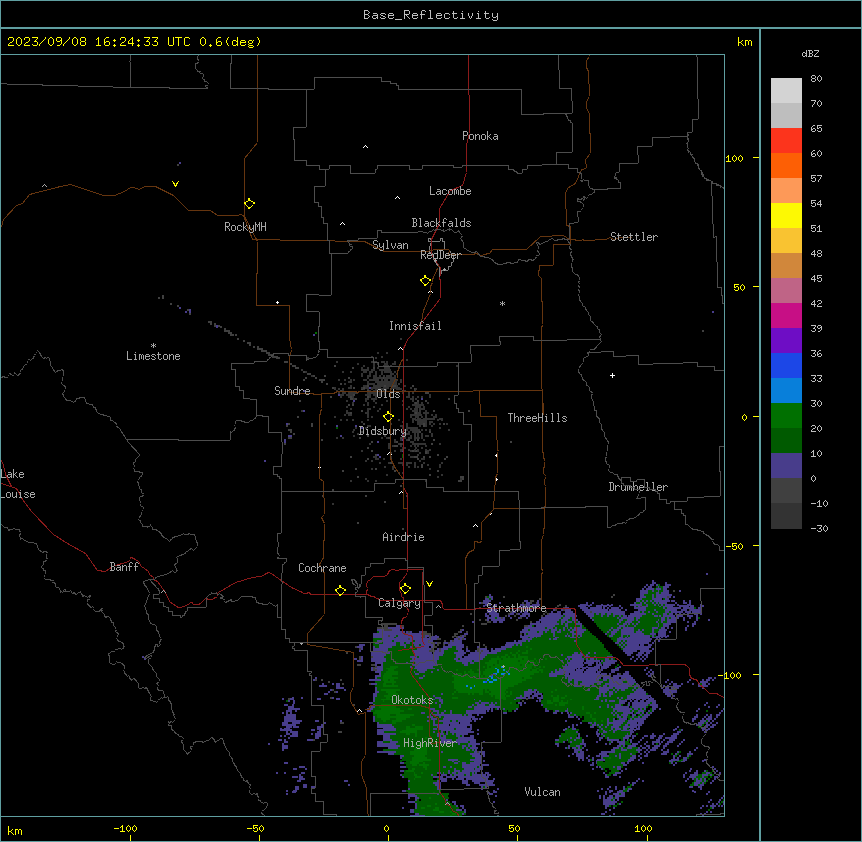Click the yellow diamond marker below Cochrane
The width and height of the screenshot is (862, 842).
click(340, 590)
